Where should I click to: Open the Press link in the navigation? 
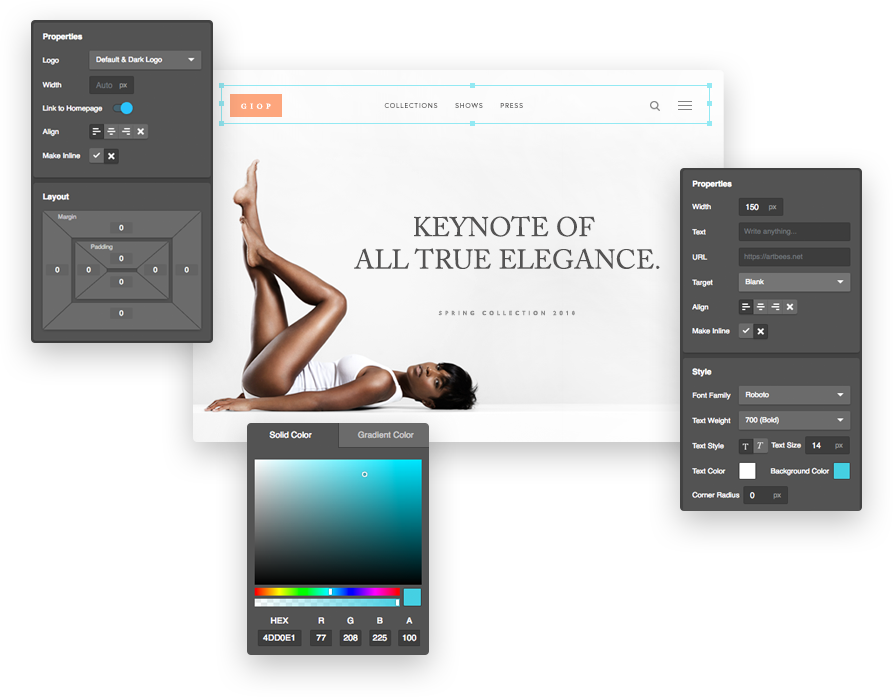(511, 106)
